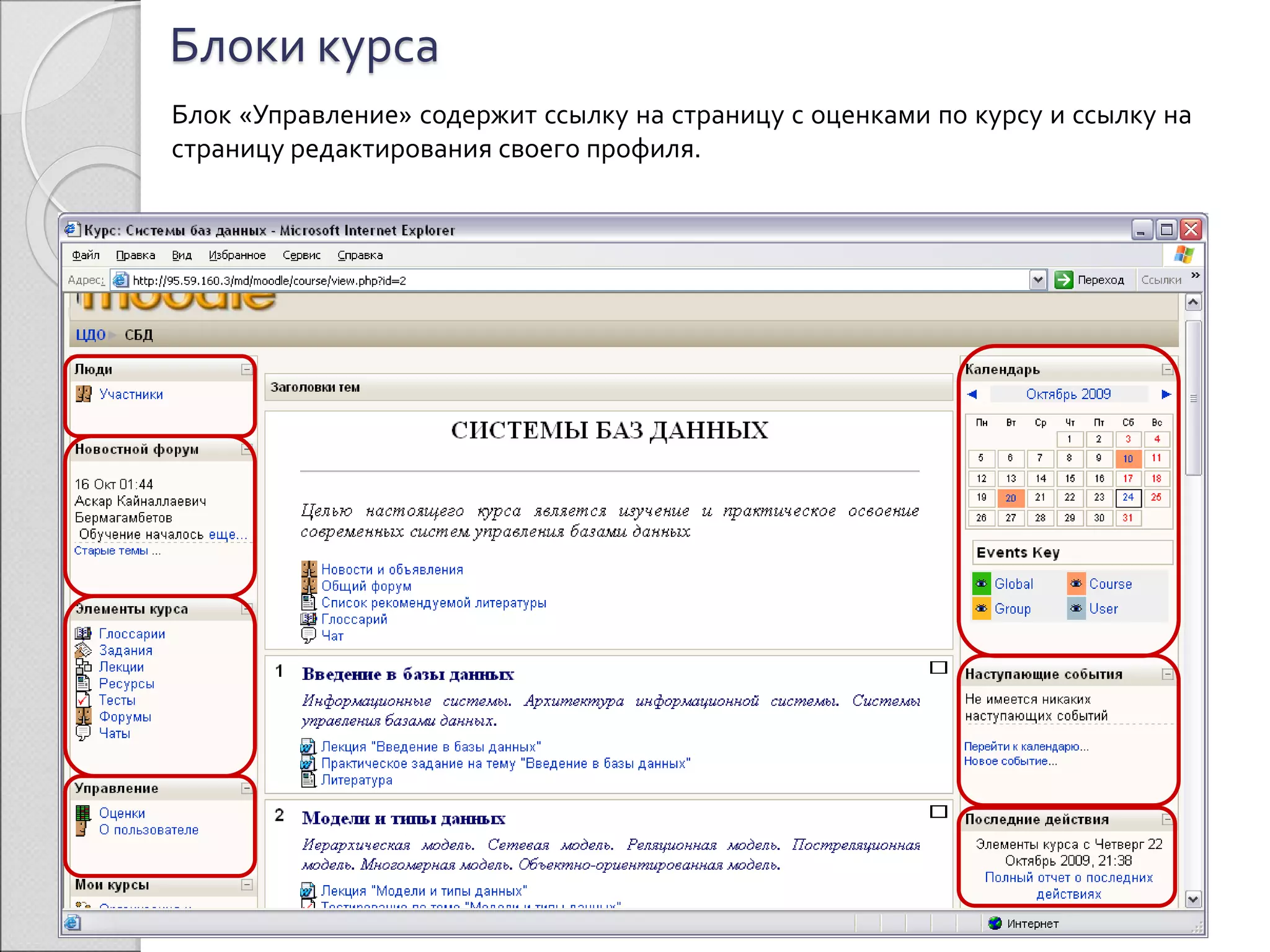
Task: Toggle Course events eye icon
Action: click(x=1077, y=584)
